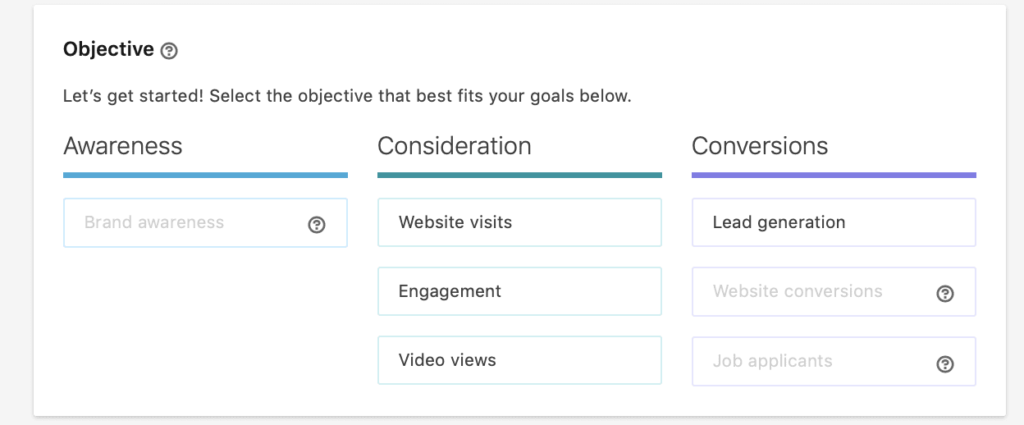Click the blue bar under Awareness
The height and width of the screenshot is (425, 1024).
pyautogui.click(x=205, y=175)
